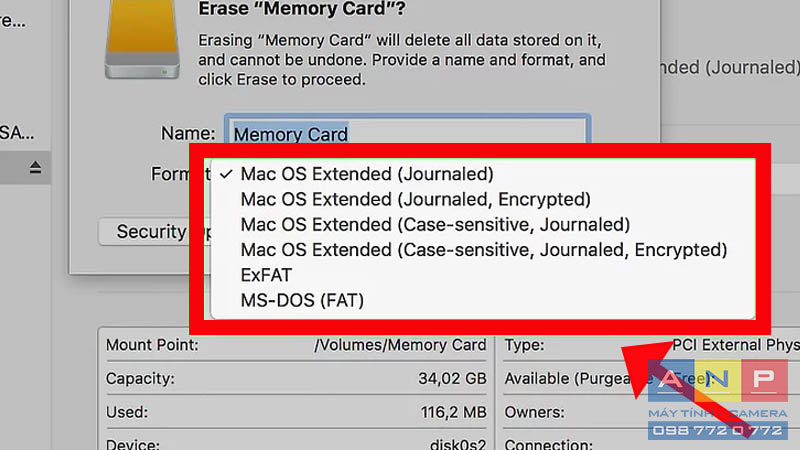Choose the ExFAT format option

pos(266,276)
